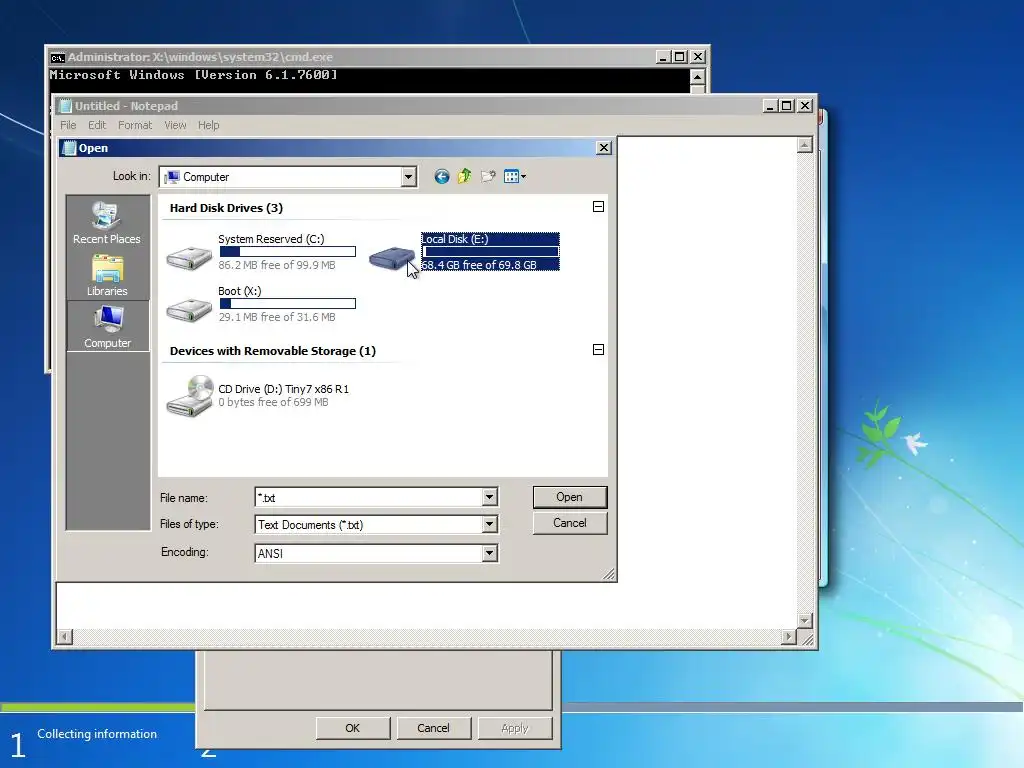The image size is (1024, 768).
Task: Click OK in background dialog
Action: 353,728
